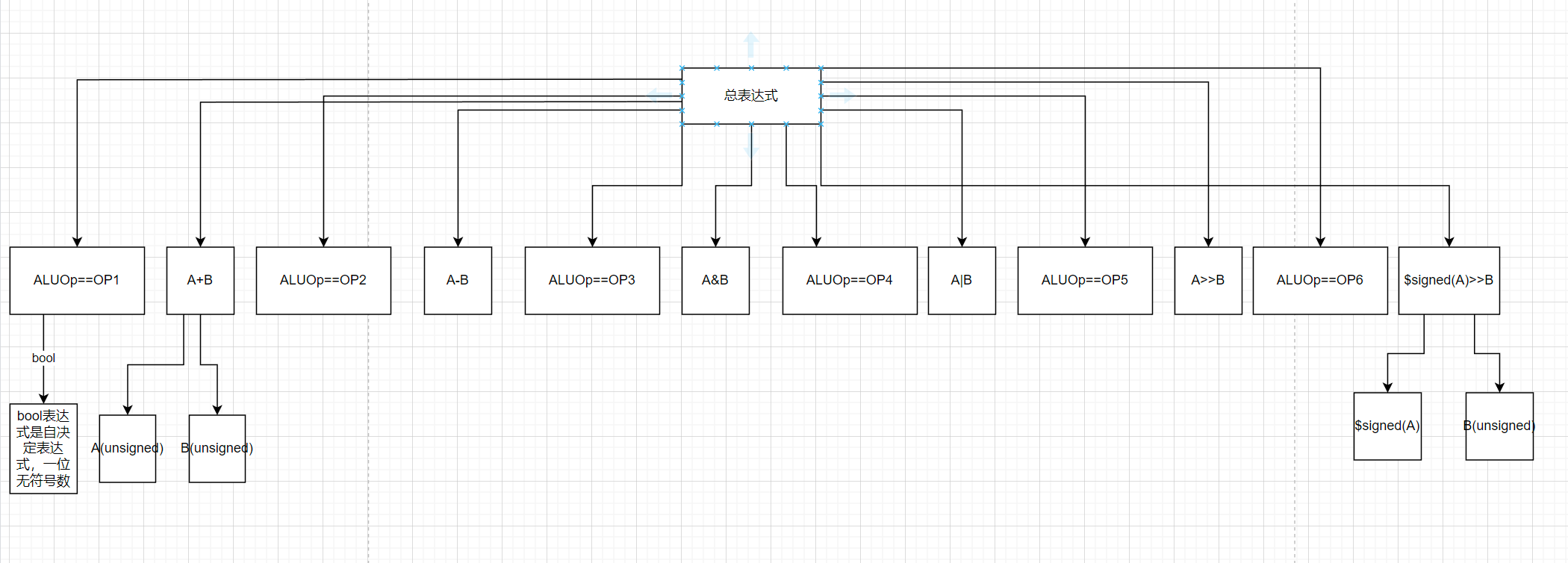Click the $signed(A) leaf box

(x=1387, y=426)
